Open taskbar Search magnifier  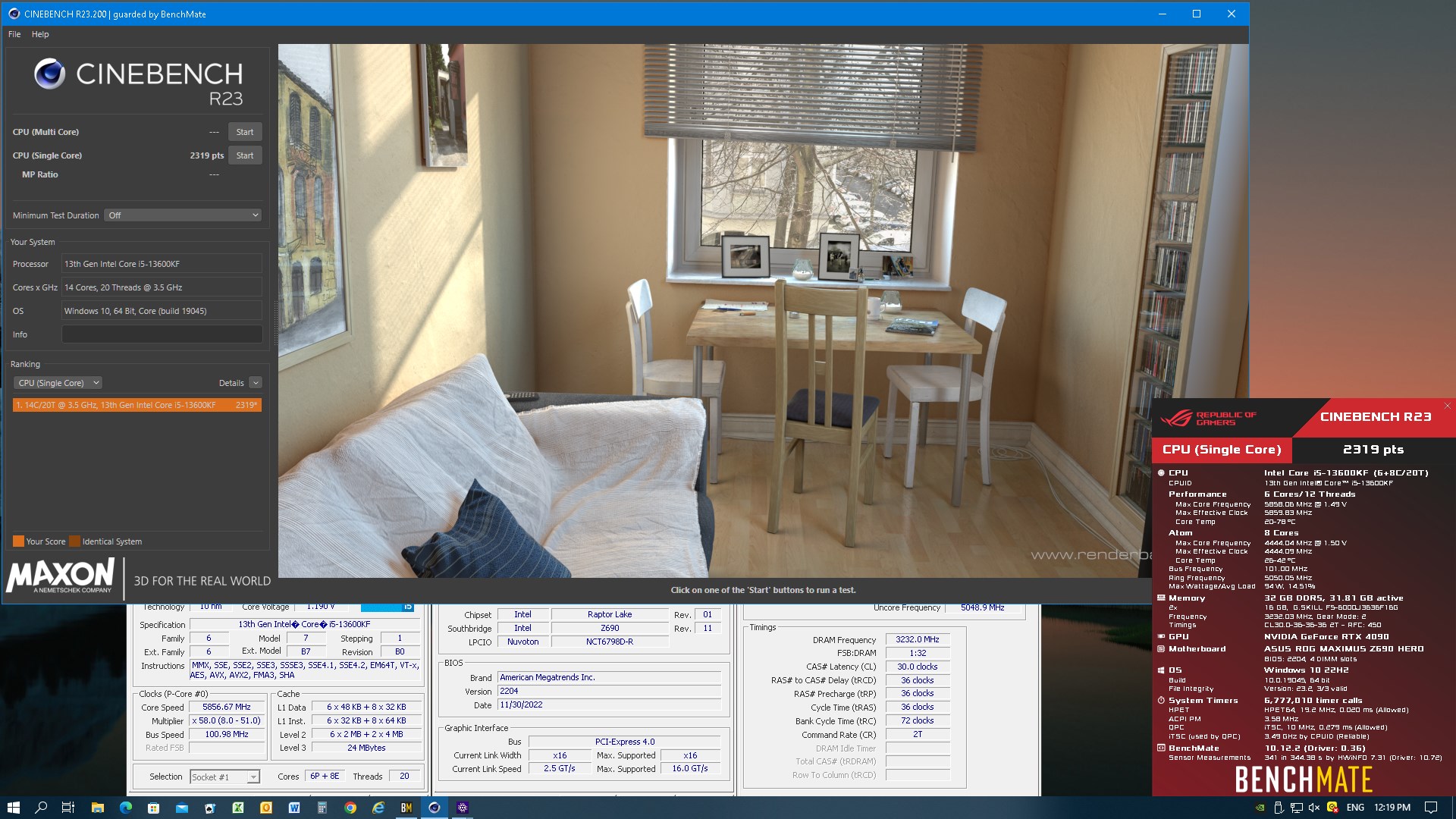pyautogui.click(x=41, y=808)
